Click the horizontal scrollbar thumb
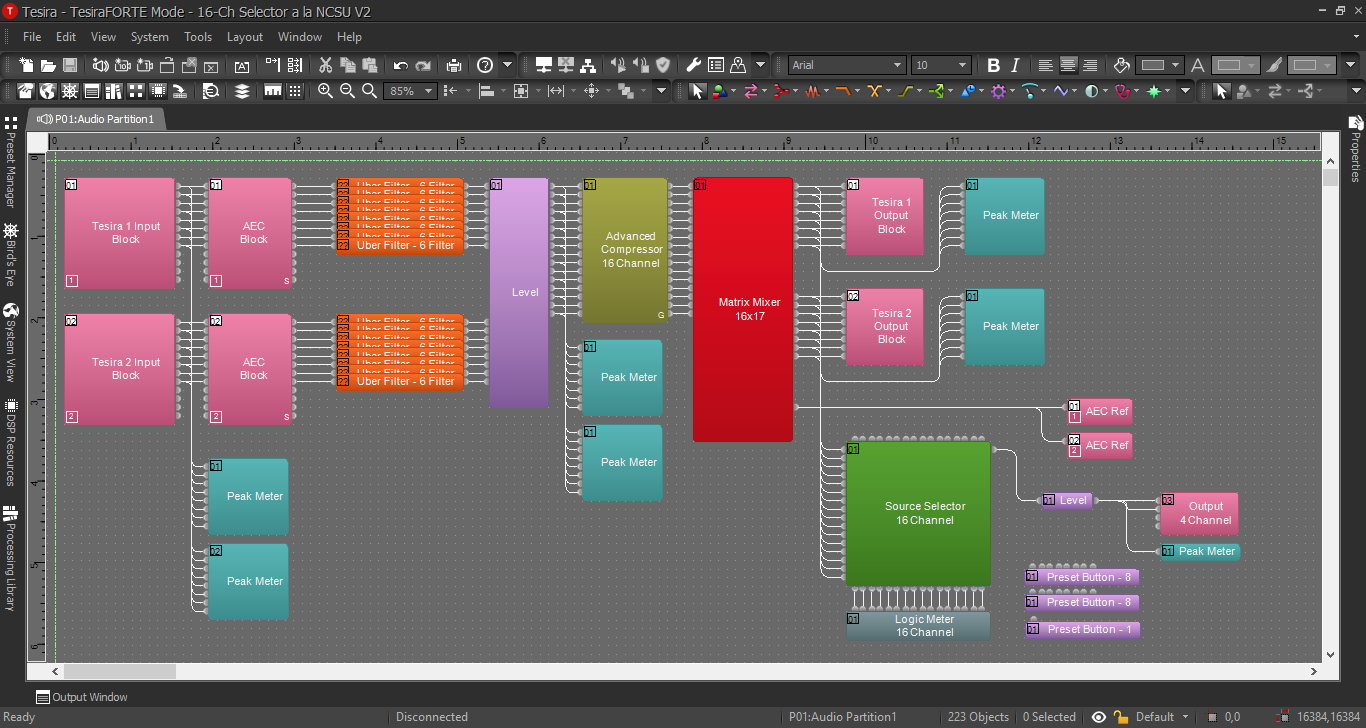 120,672
